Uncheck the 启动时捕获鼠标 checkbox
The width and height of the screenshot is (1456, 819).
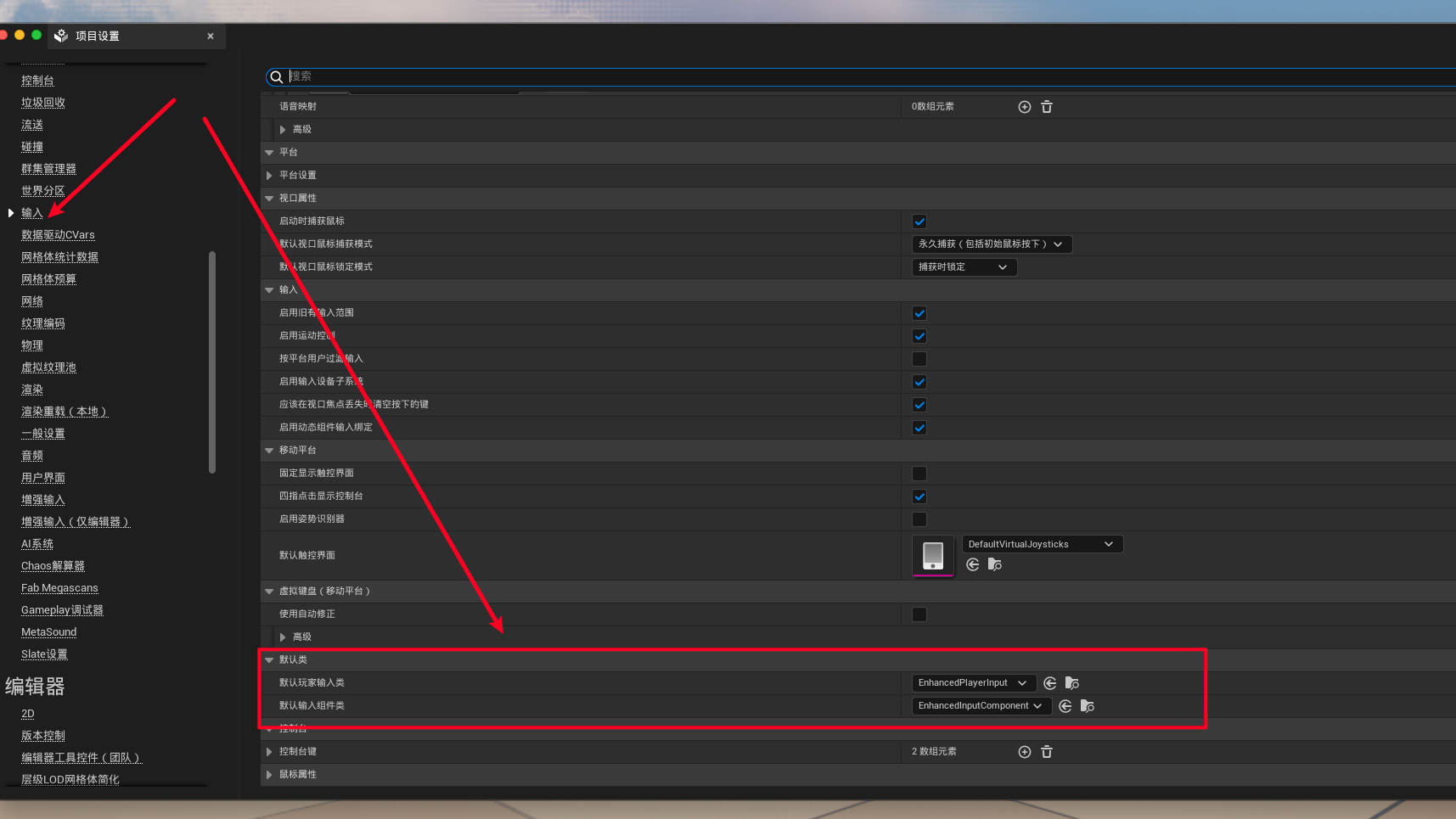point(919,222)
